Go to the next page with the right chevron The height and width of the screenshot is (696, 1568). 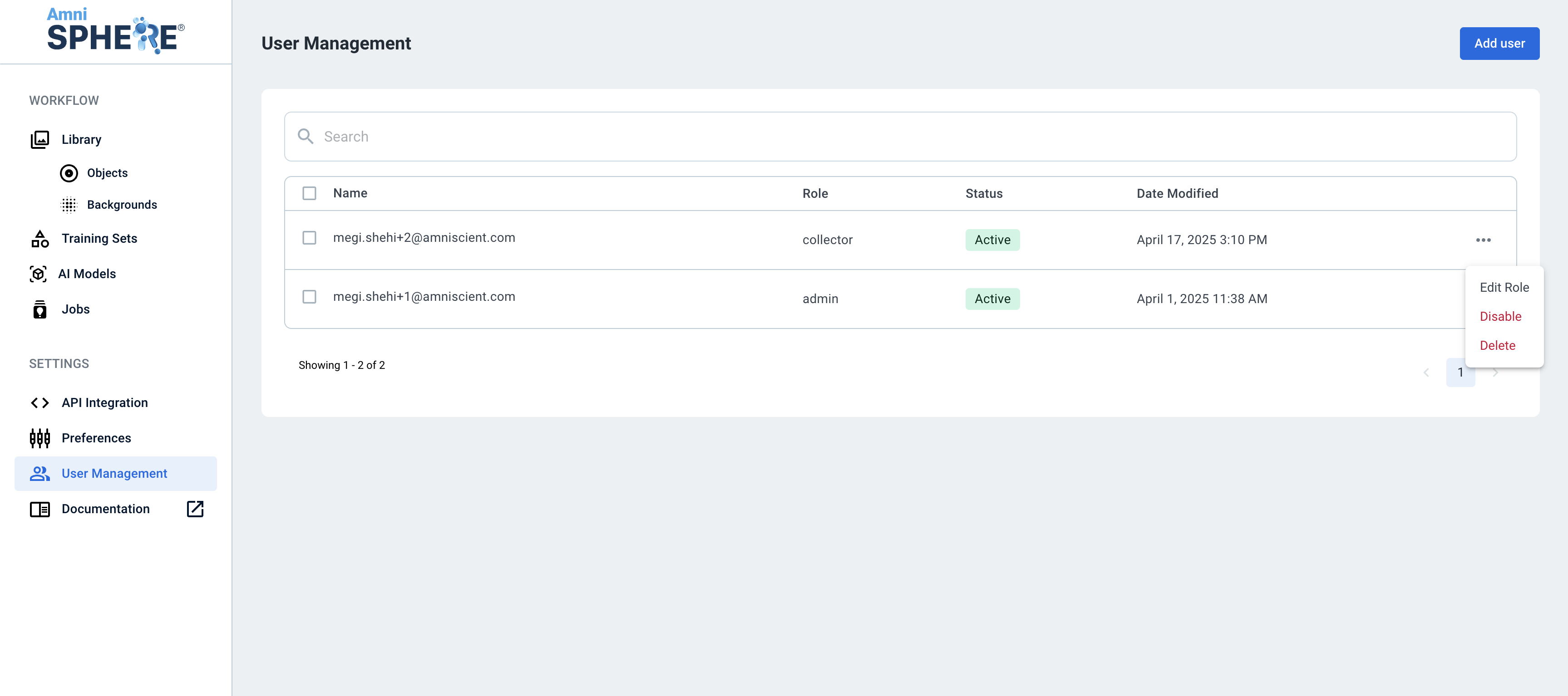click(1495, 373)
